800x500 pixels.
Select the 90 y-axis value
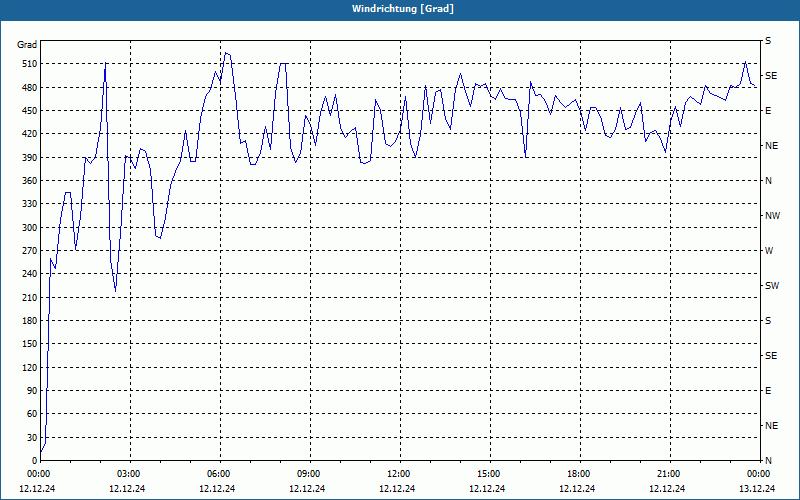[x=32, y=391]
